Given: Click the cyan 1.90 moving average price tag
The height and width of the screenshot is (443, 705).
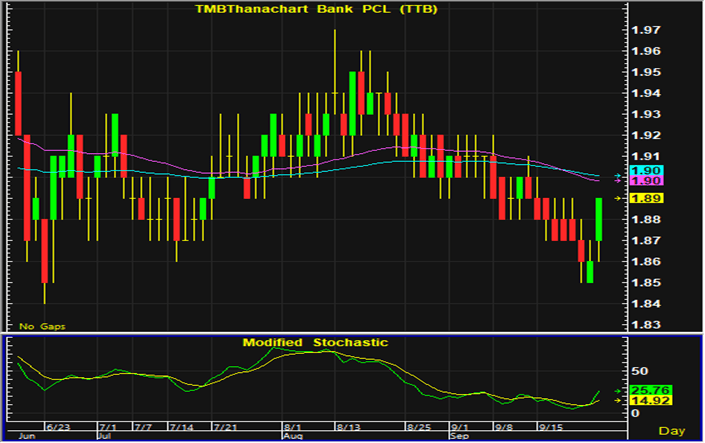Looking at the screenshot, I should pyautogui.click(x=641, y=171).
